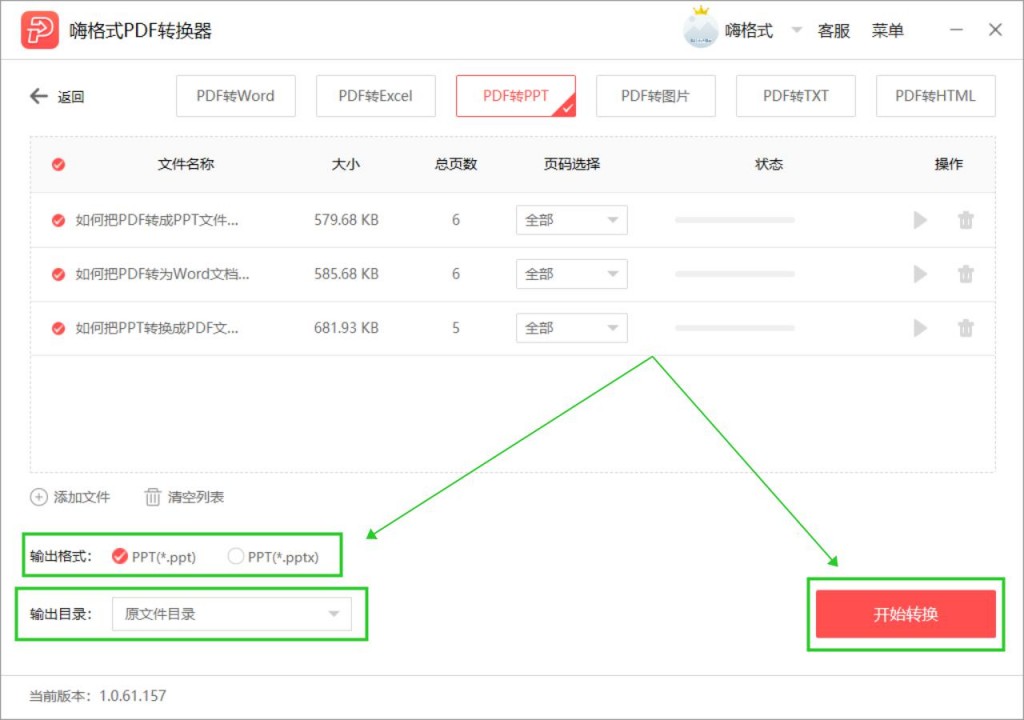Start converting 如何把PPT转换成PDF文 with its play icon
The image size is (1024, 720).
[x=920, y=328]
